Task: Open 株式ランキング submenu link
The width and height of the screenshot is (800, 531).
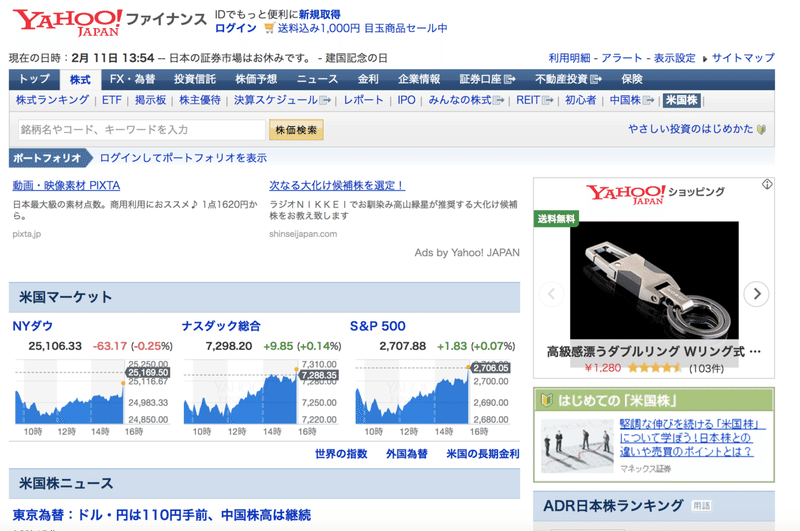Action: 53,100
